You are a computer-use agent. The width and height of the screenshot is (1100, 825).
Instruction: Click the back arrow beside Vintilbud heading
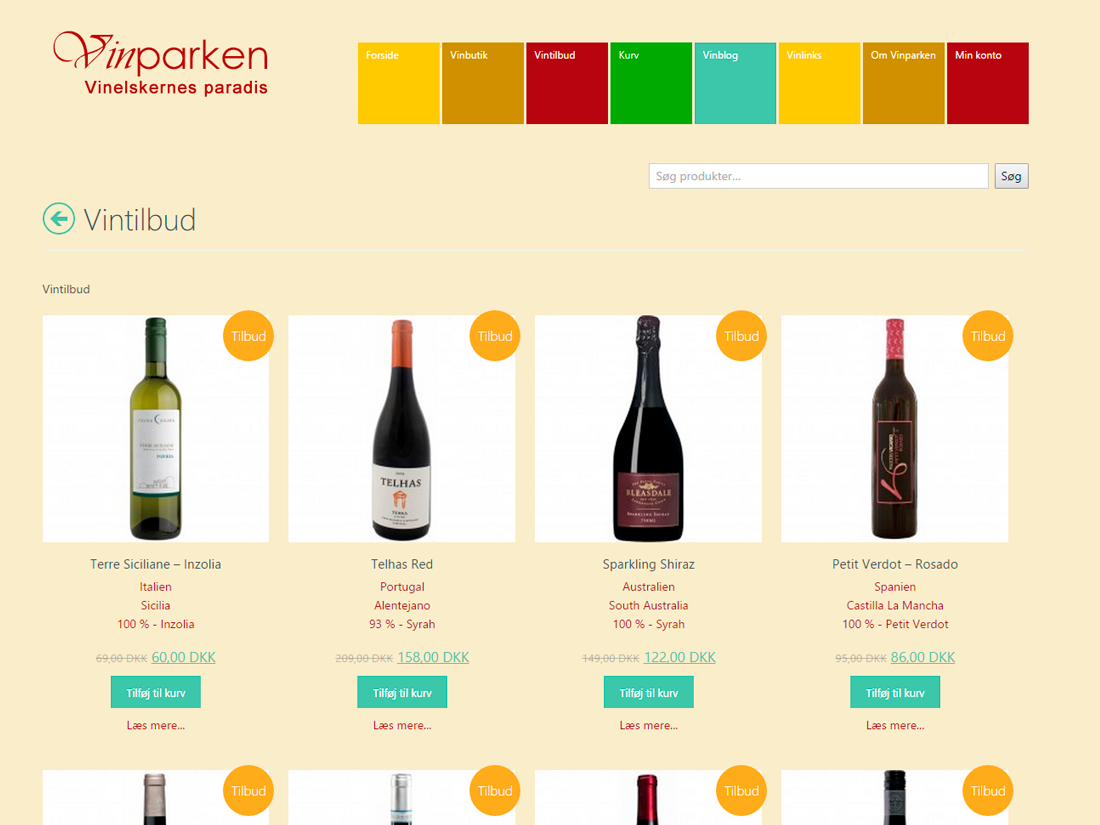click(x=59, y=218)
